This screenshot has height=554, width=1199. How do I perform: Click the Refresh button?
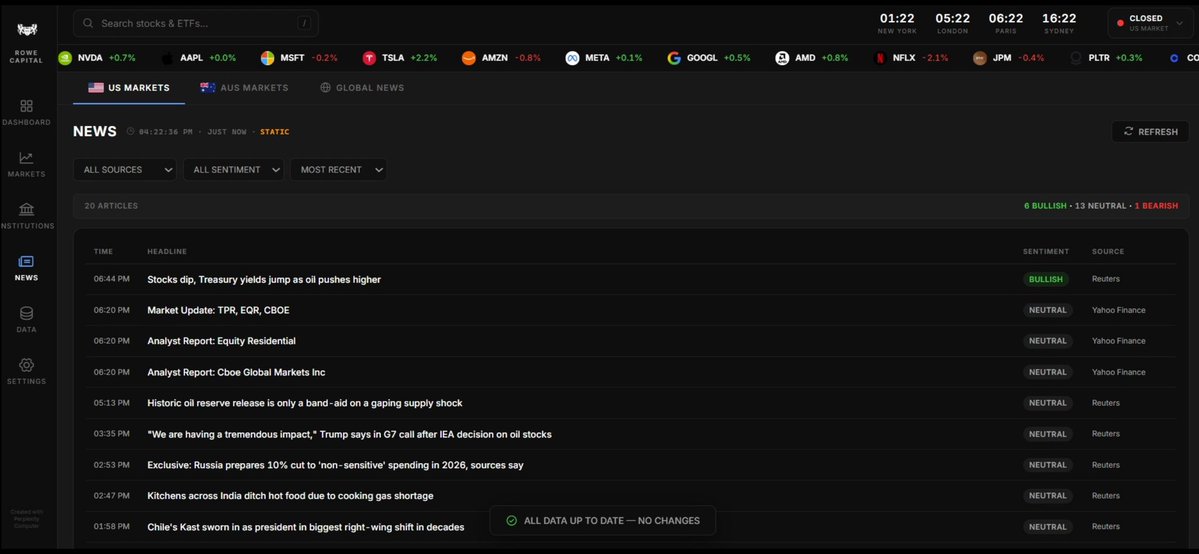tap(1150, 132)
